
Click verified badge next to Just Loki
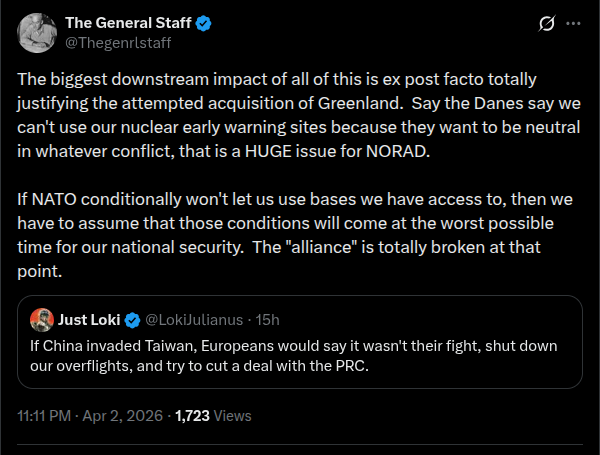pyautogui.click(x=130, y=320)
